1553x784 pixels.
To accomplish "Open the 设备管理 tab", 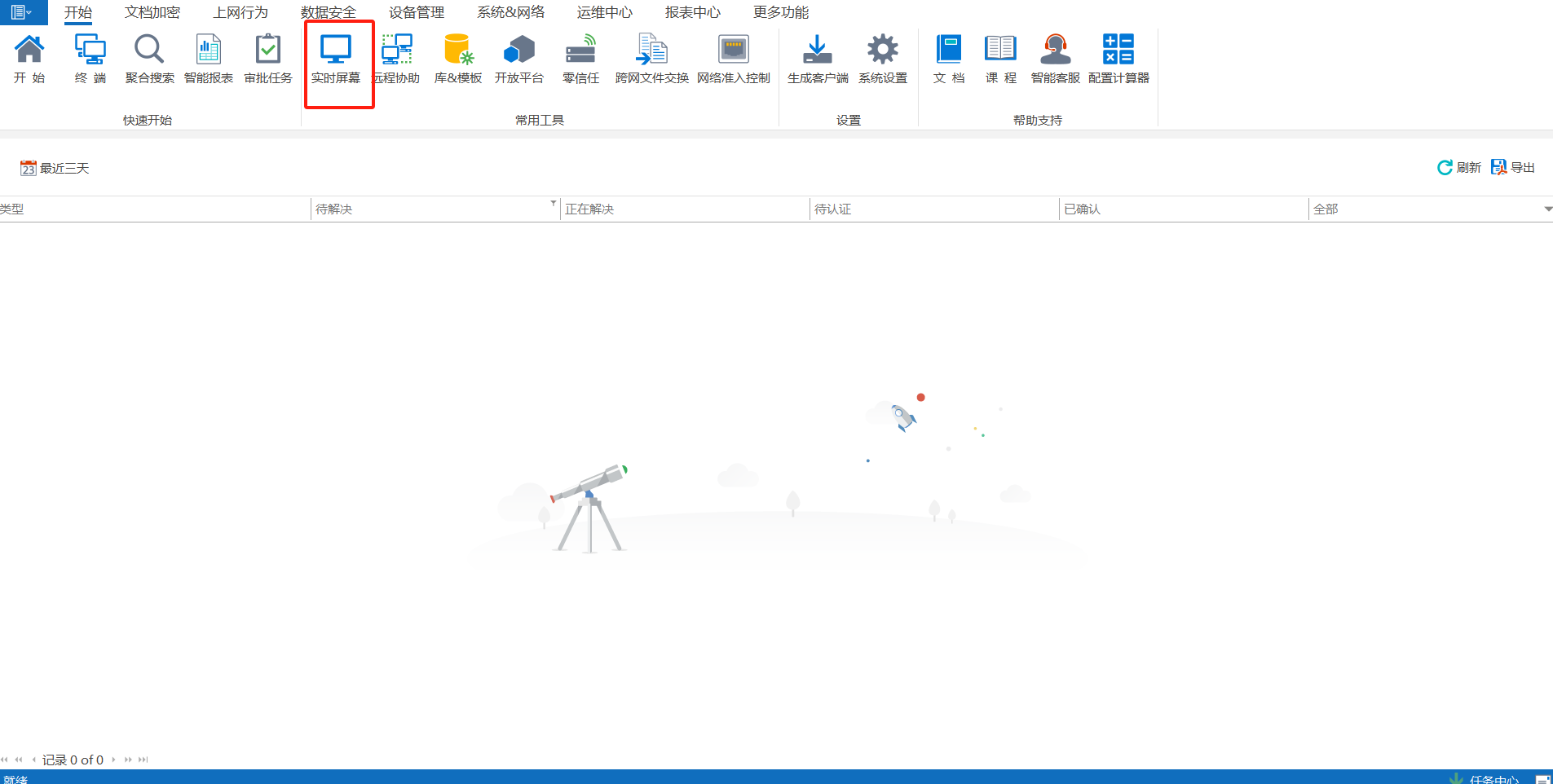I will (417, 12).
